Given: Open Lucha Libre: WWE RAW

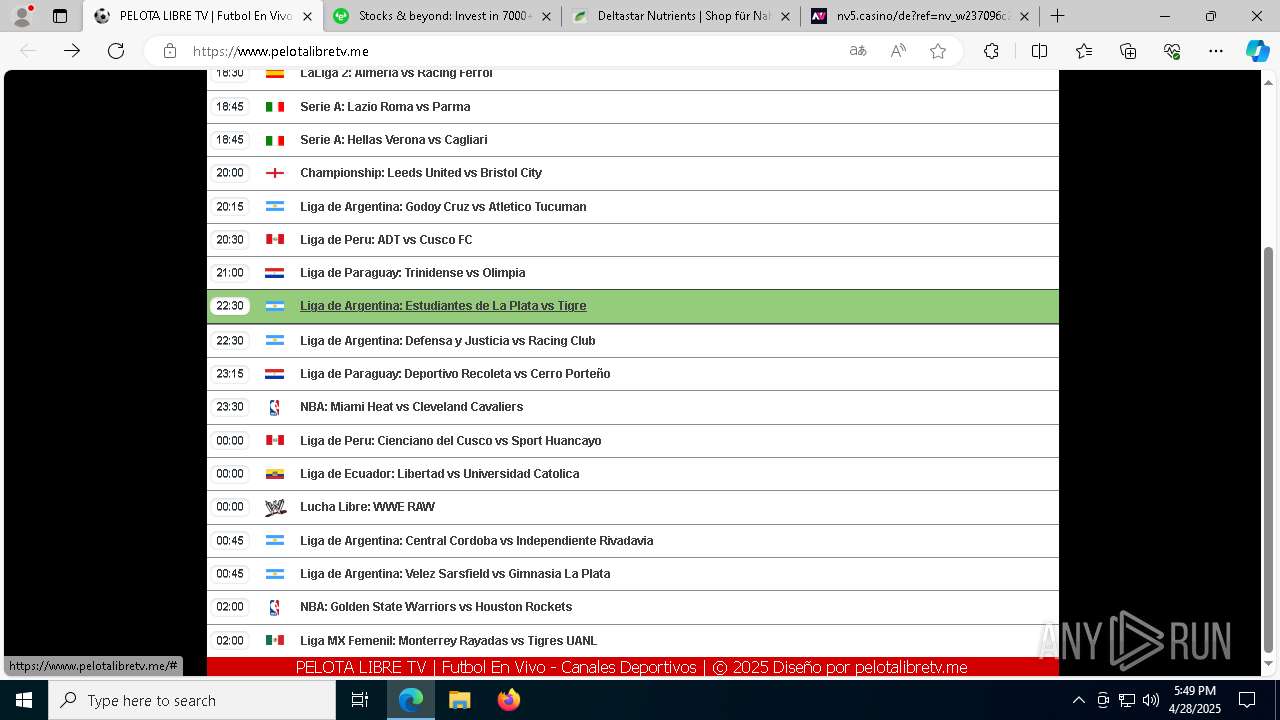Looking at the screenshot, I should tap(367, 507).
